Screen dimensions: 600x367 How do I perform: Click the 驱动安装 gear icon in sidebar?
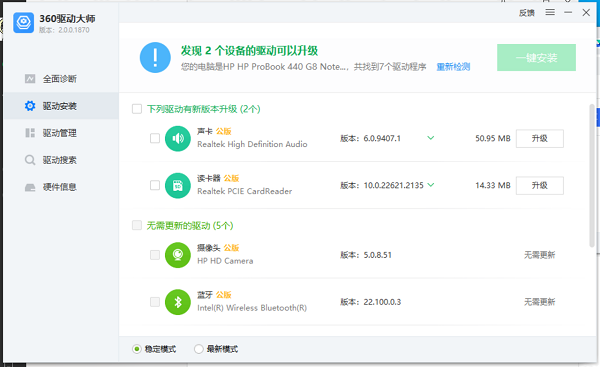point(30,106)
